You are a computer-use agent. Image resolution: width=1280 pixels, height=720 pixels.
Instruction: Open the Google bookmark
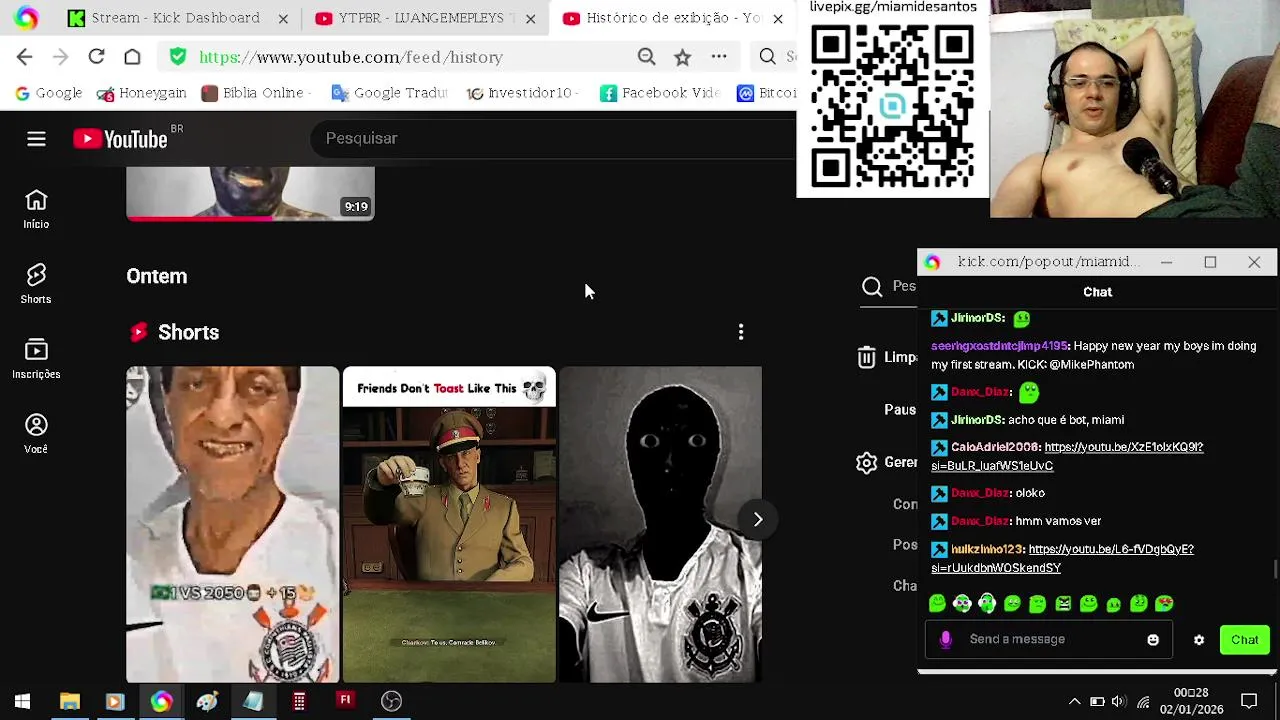[x=48, y=93]
